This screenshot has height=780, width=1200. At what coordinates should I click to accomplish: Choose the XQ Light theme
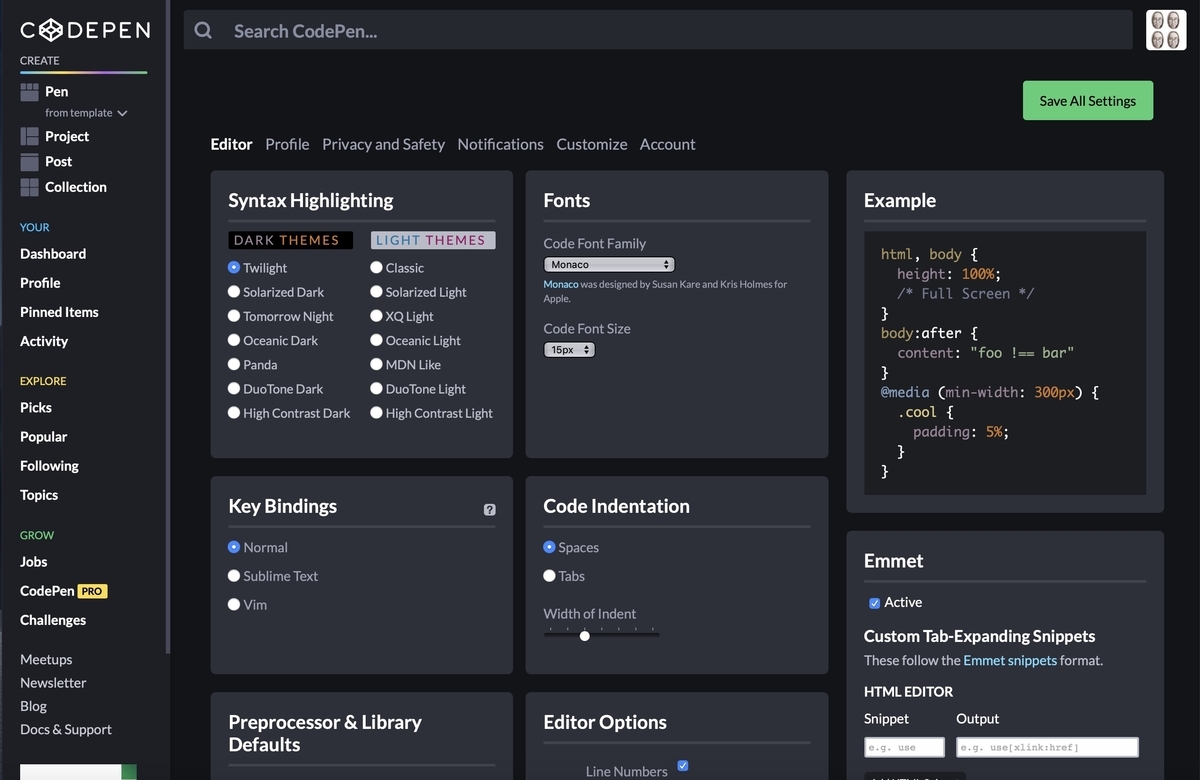tap(376, 315)
